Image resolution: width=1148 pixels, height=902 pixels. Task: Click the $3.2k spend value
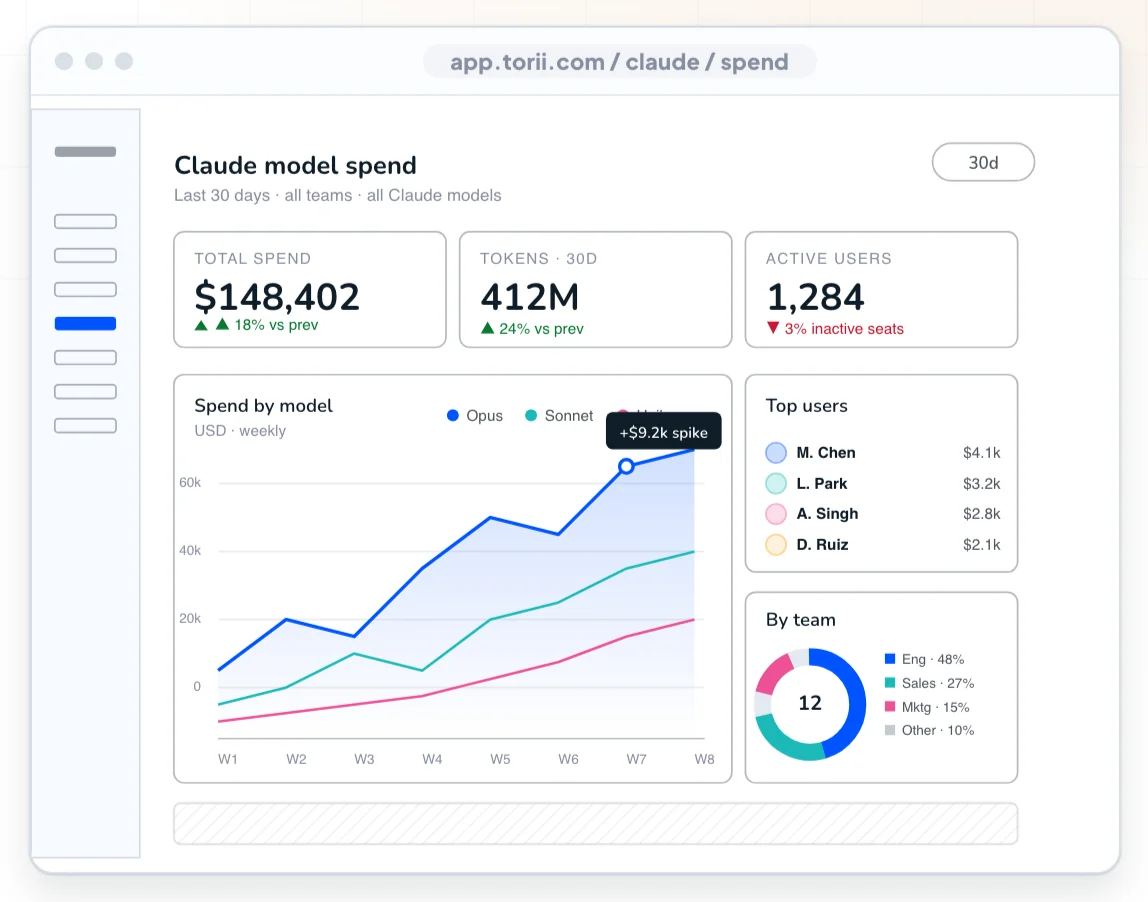[981, 483]
